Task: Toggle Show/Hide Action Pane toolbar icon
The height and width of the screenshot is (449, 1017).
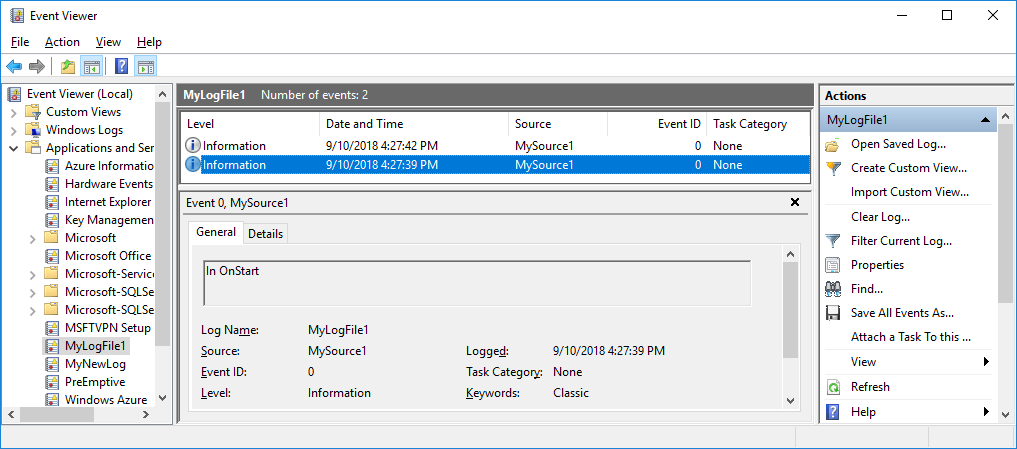Action: (x=146, y=66)
